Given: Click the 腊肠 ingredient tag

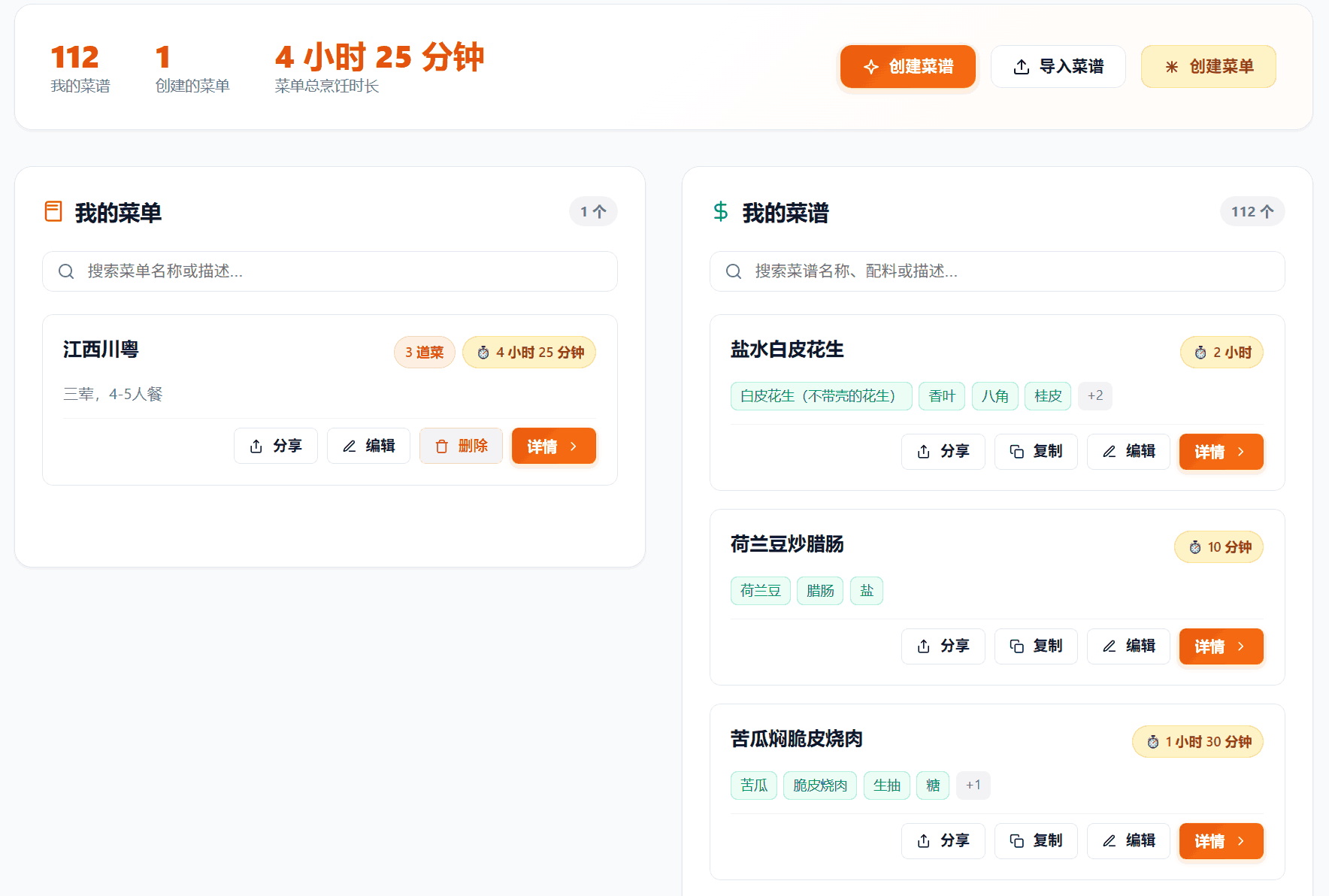Looking at the screenshot, I should tap(820, 591).
